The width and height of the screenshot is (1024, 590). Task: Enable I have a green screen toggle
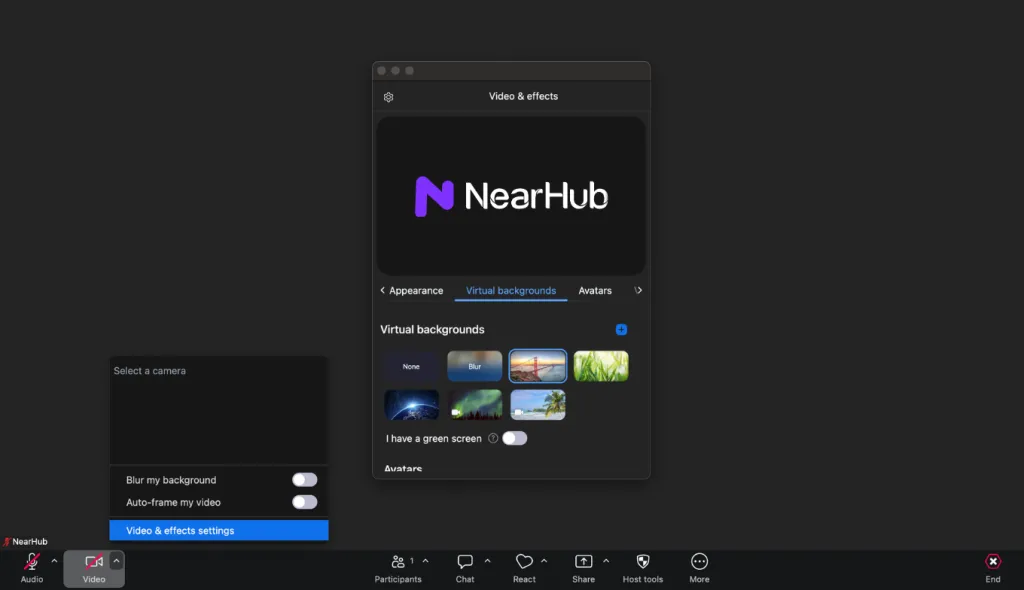point(515,438)
